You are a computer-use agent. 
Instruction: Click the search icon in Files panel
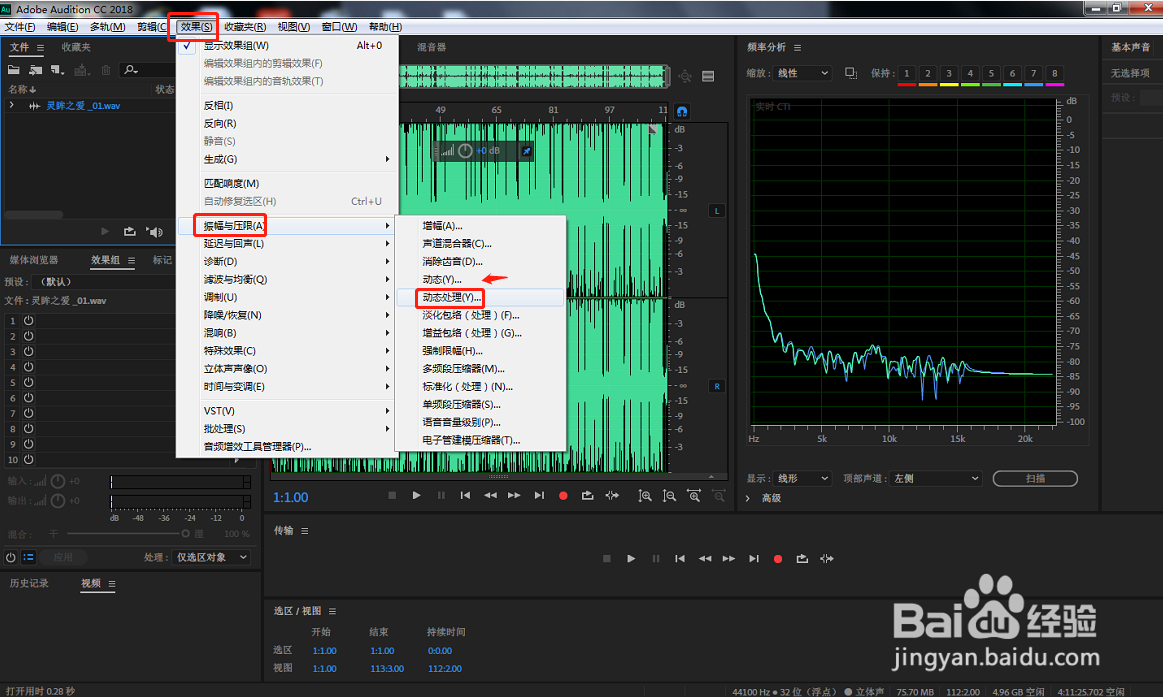(x=131, y=70)
